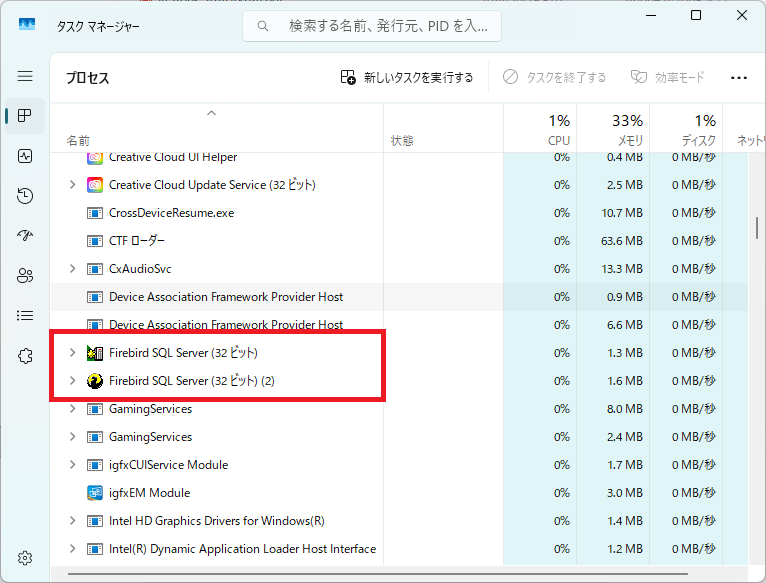Click the more options ellipsis button
766x583 pixels.
[739, 78]
